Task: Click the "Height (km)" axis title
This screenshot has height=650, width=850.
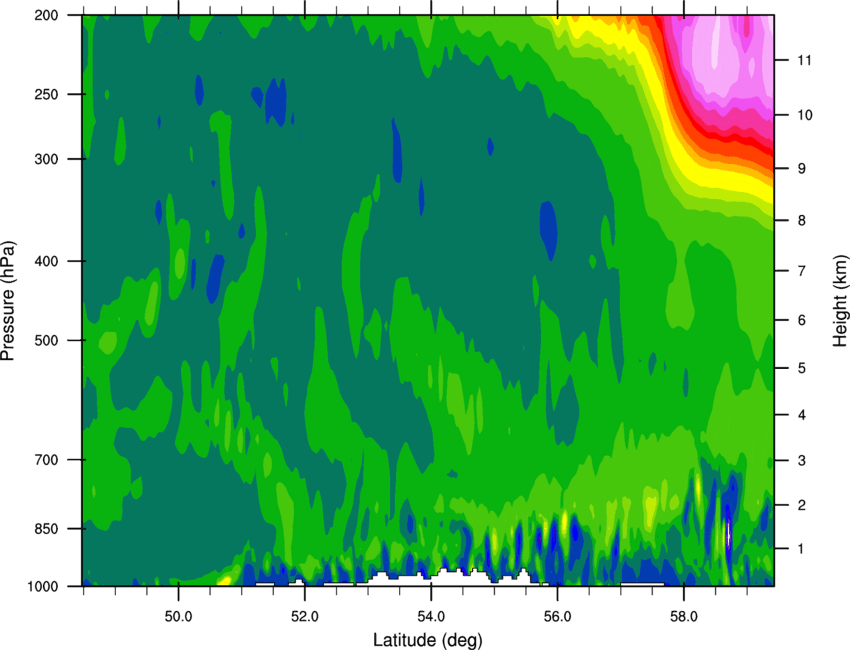Action: [840, 300]
